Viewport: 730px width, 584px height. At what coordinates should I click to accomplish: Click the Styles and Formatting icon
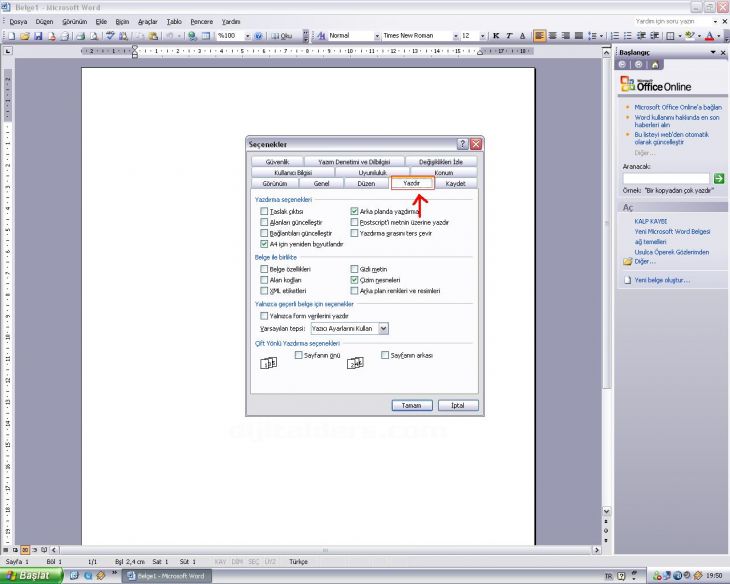pyautogui.click(x=321, y=36)
